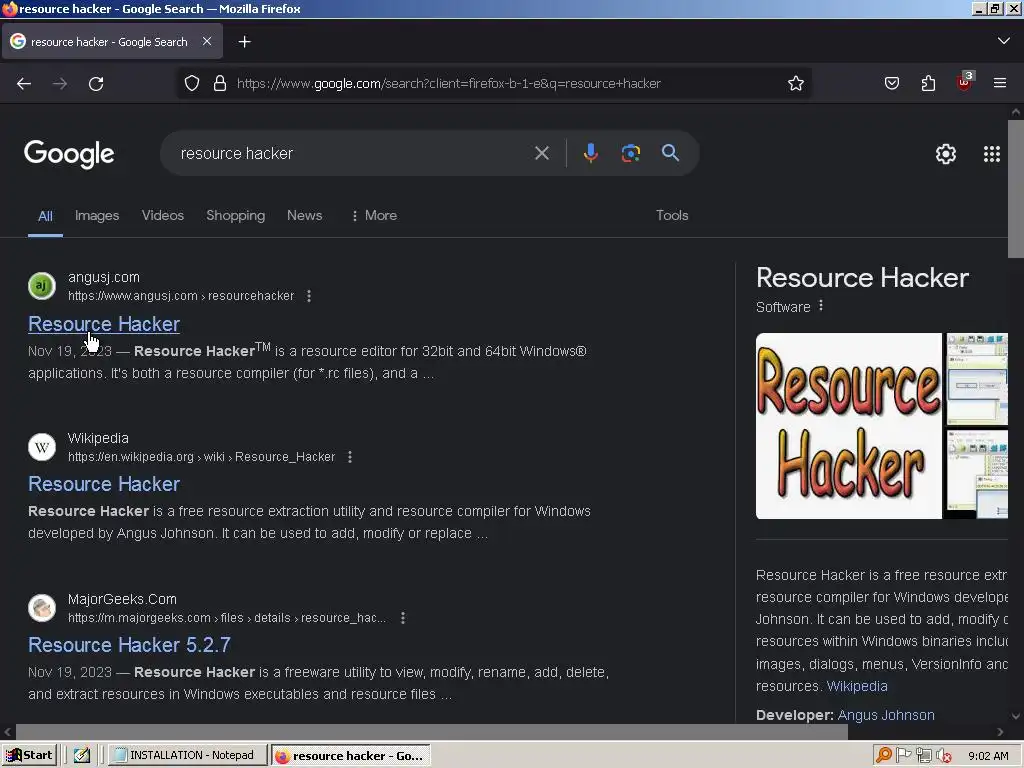
Task: Click the network computers tray icon
Action: click(x=923, y=756)
